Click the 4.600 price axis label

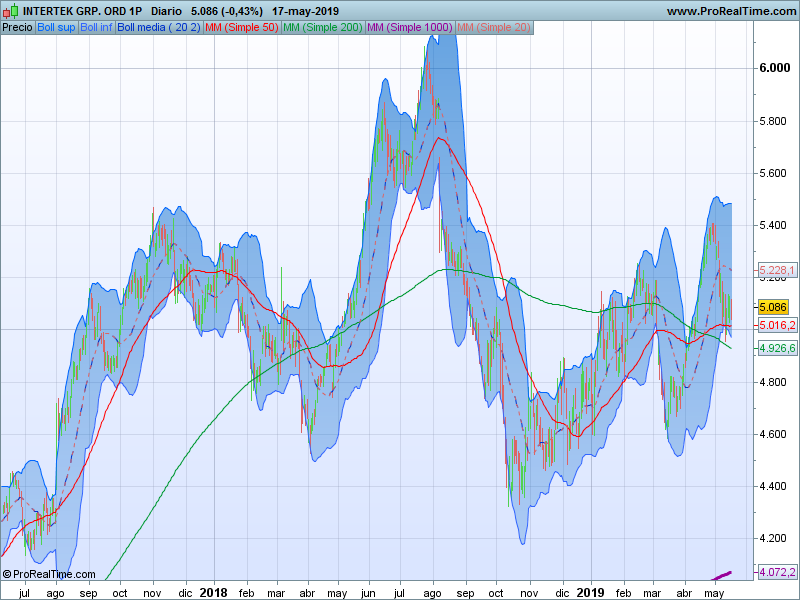(x=772, y=434)
